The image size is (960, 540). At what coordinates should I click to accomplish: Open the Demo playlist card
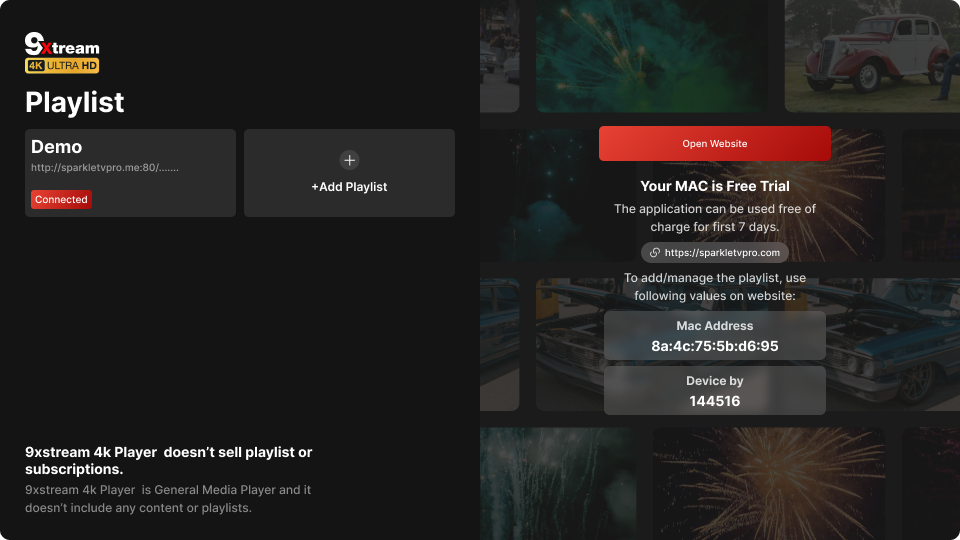click(130, 173)
